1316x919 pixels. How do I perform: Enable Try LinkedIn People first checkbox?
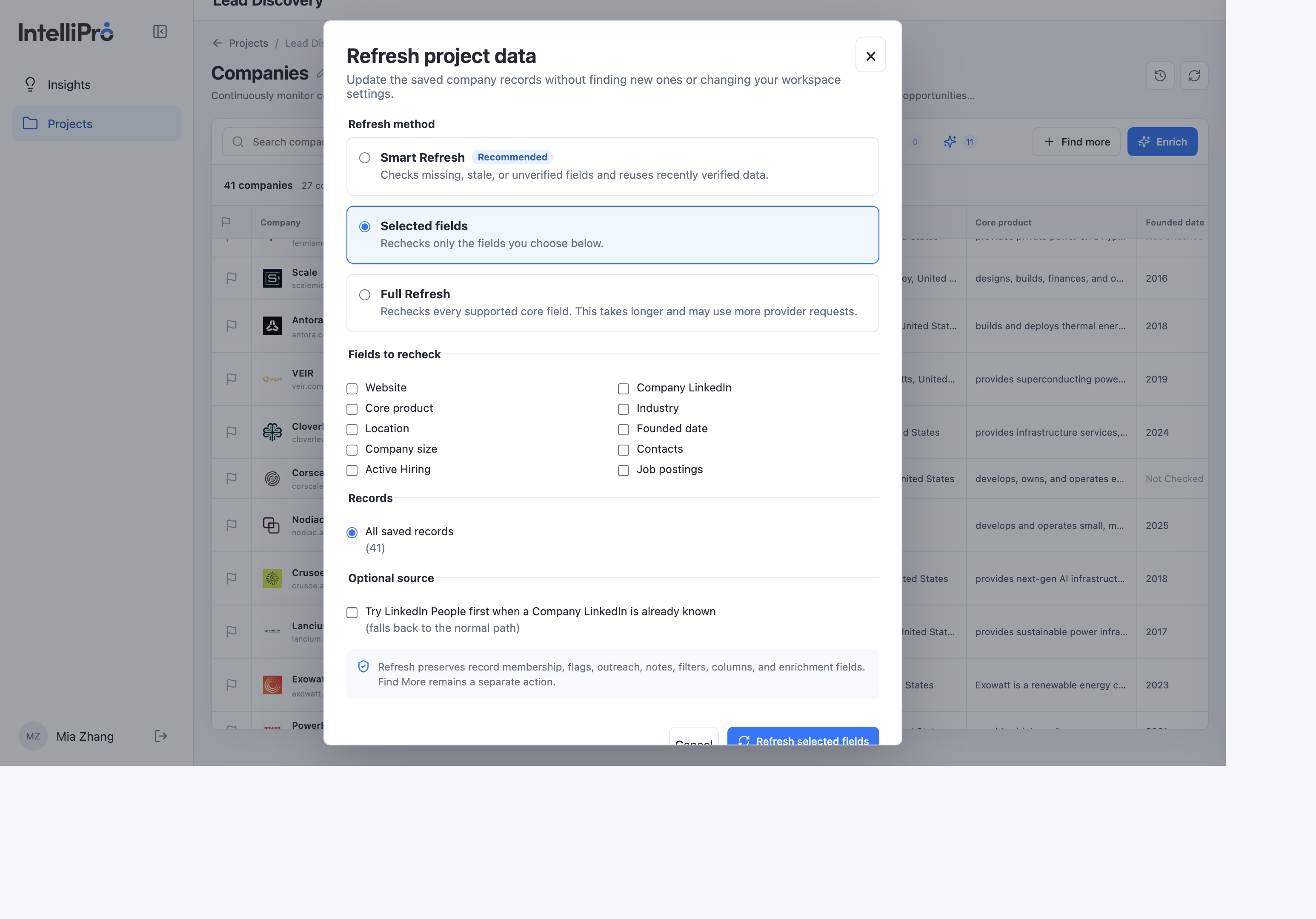pos(352,612)
